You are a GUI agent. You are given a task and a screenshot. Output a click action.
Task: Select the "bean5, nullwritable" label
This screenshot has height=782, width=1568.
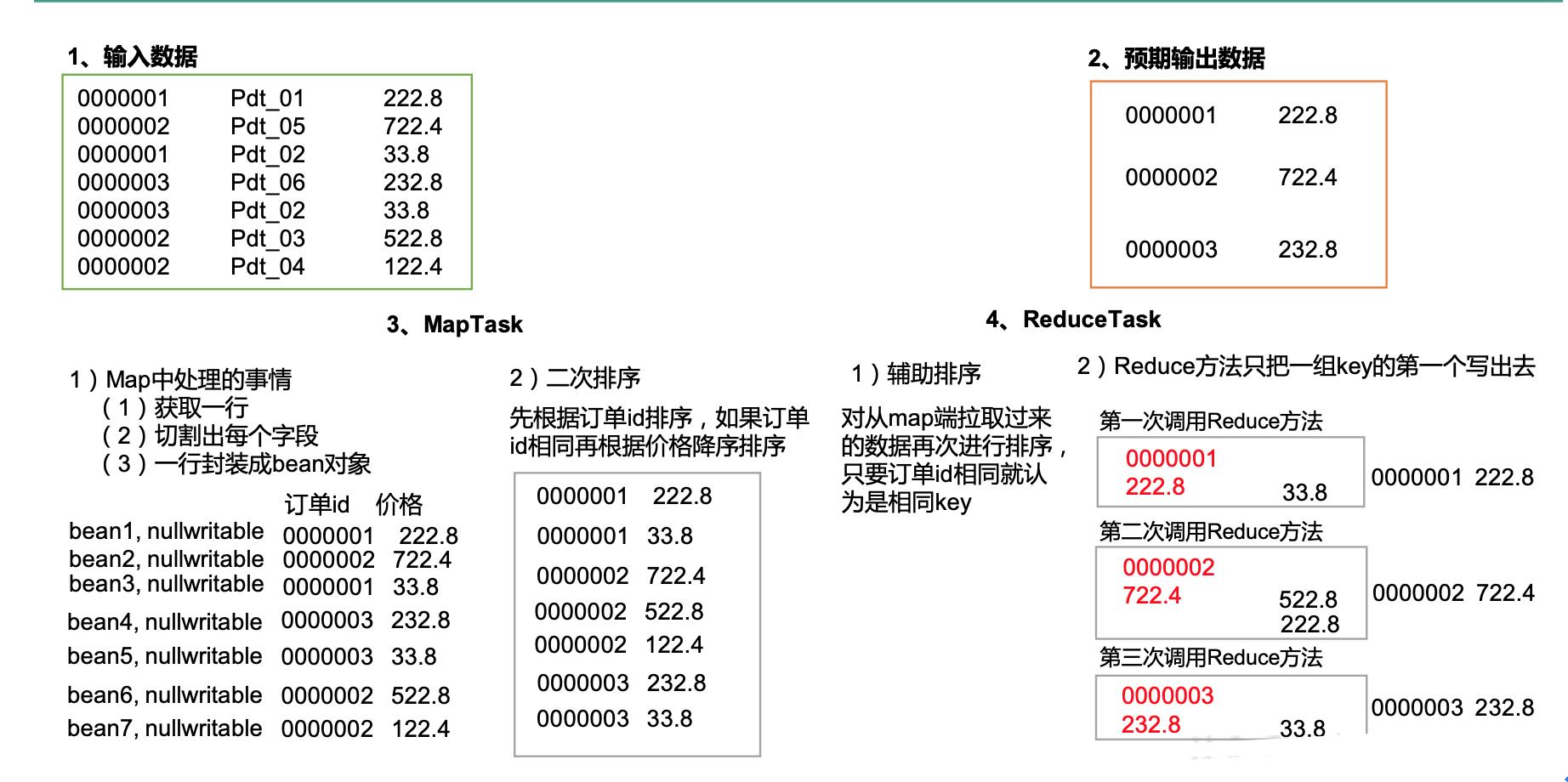[165, 657]
